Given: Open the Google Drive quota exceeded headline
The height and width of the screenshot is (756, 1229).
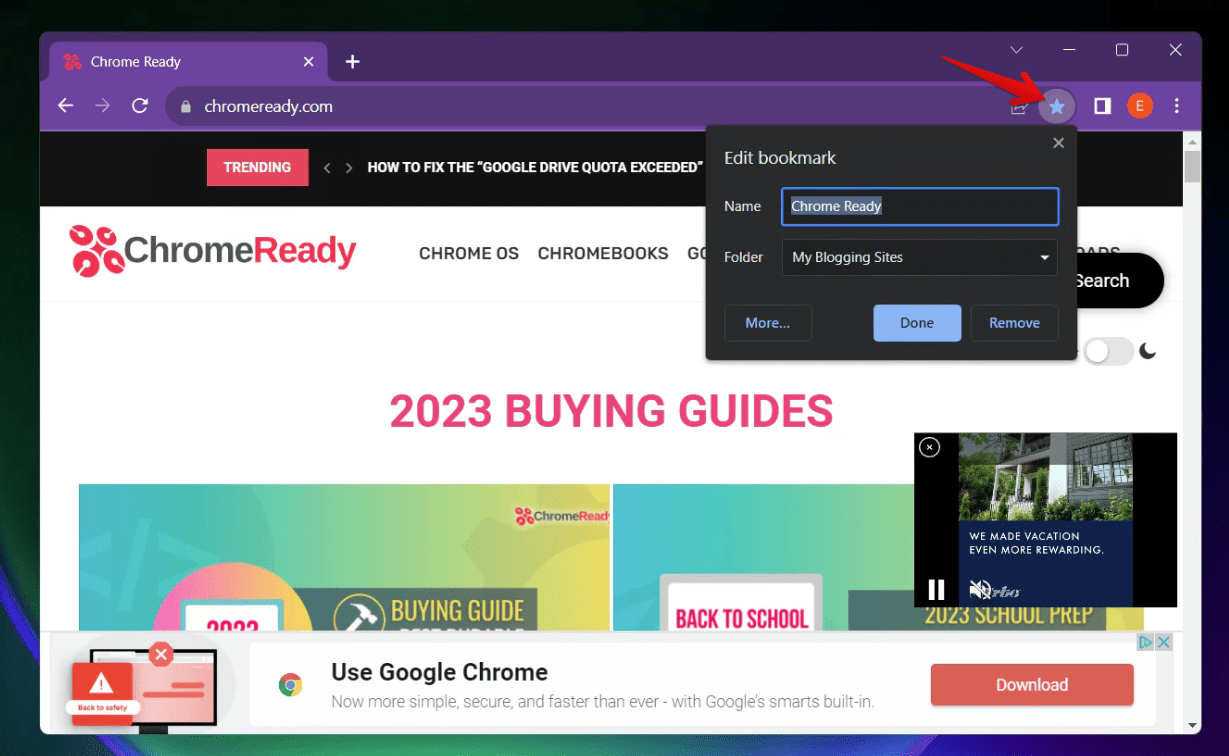Looking at the screenshot, I should click(535, 167).
